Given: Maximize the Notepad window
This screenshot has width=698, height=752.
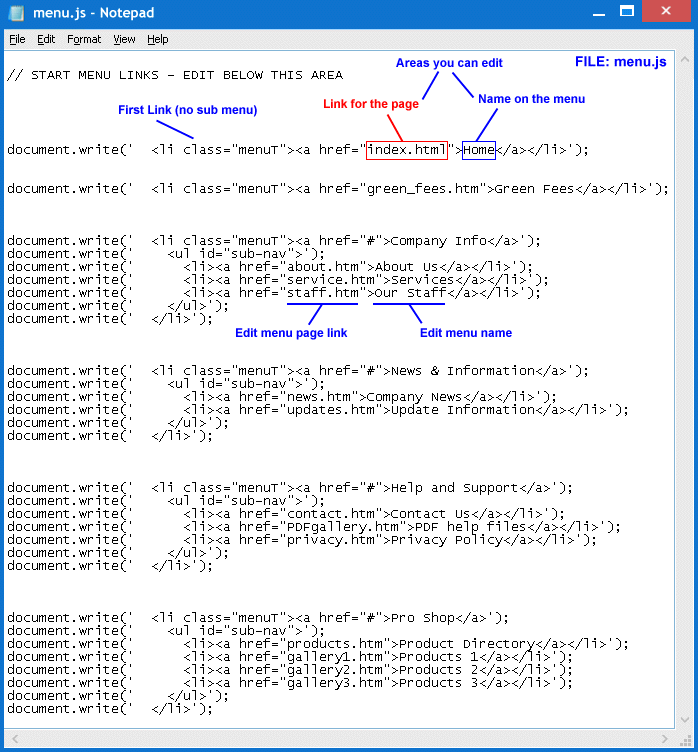Looking at the screenshot, I should (x=627, y=10).
